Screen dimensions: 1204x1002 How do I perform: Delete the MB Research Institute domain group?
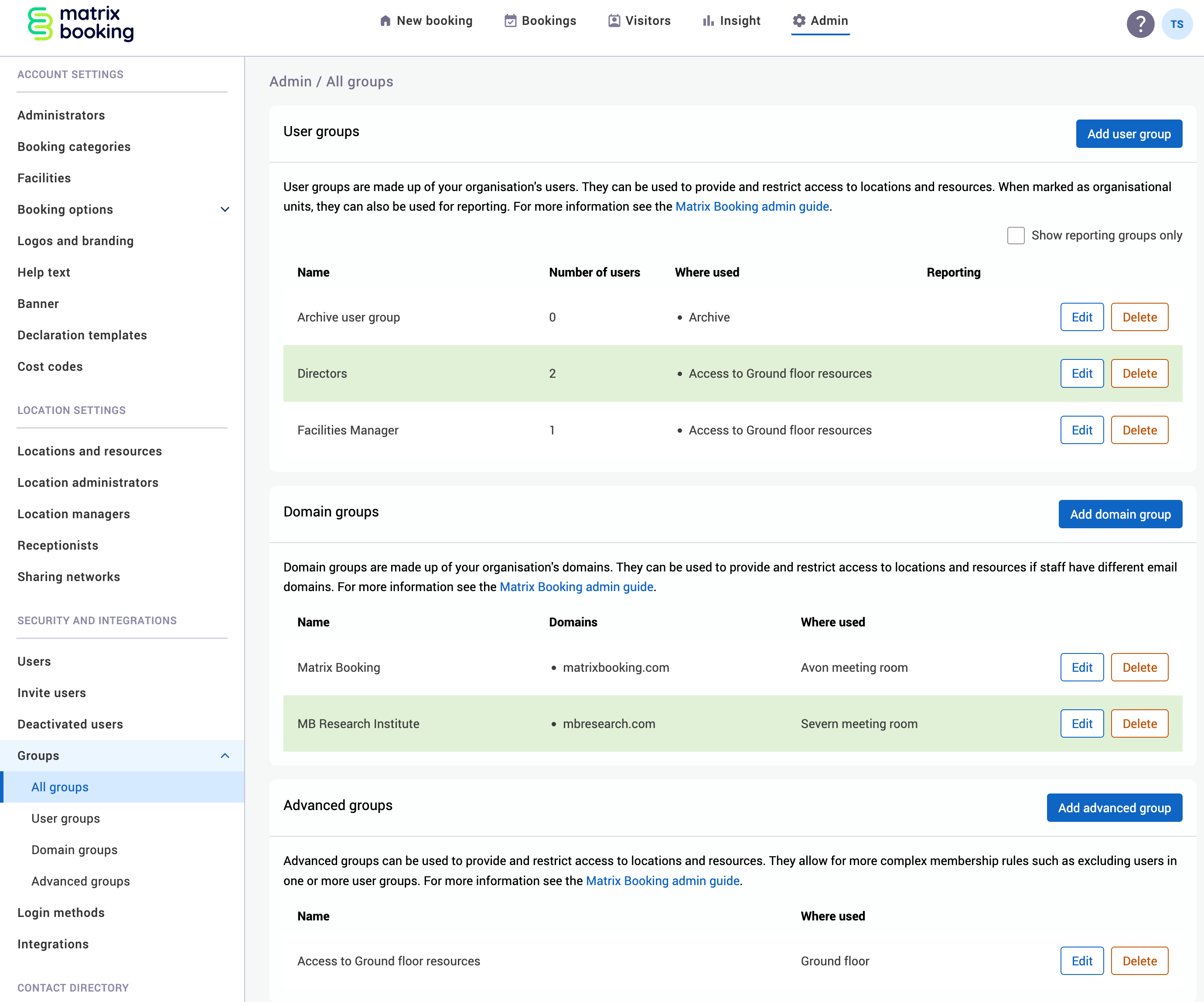(1139, 723)
